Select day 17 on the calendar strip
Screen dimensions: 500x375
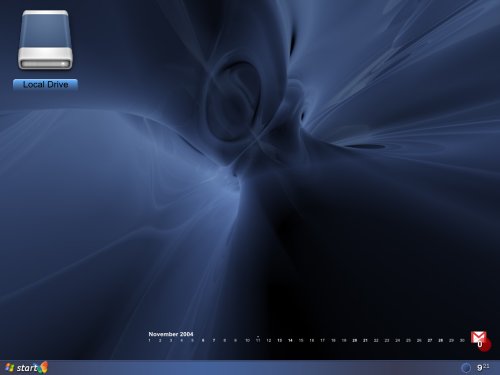[322, 340]
